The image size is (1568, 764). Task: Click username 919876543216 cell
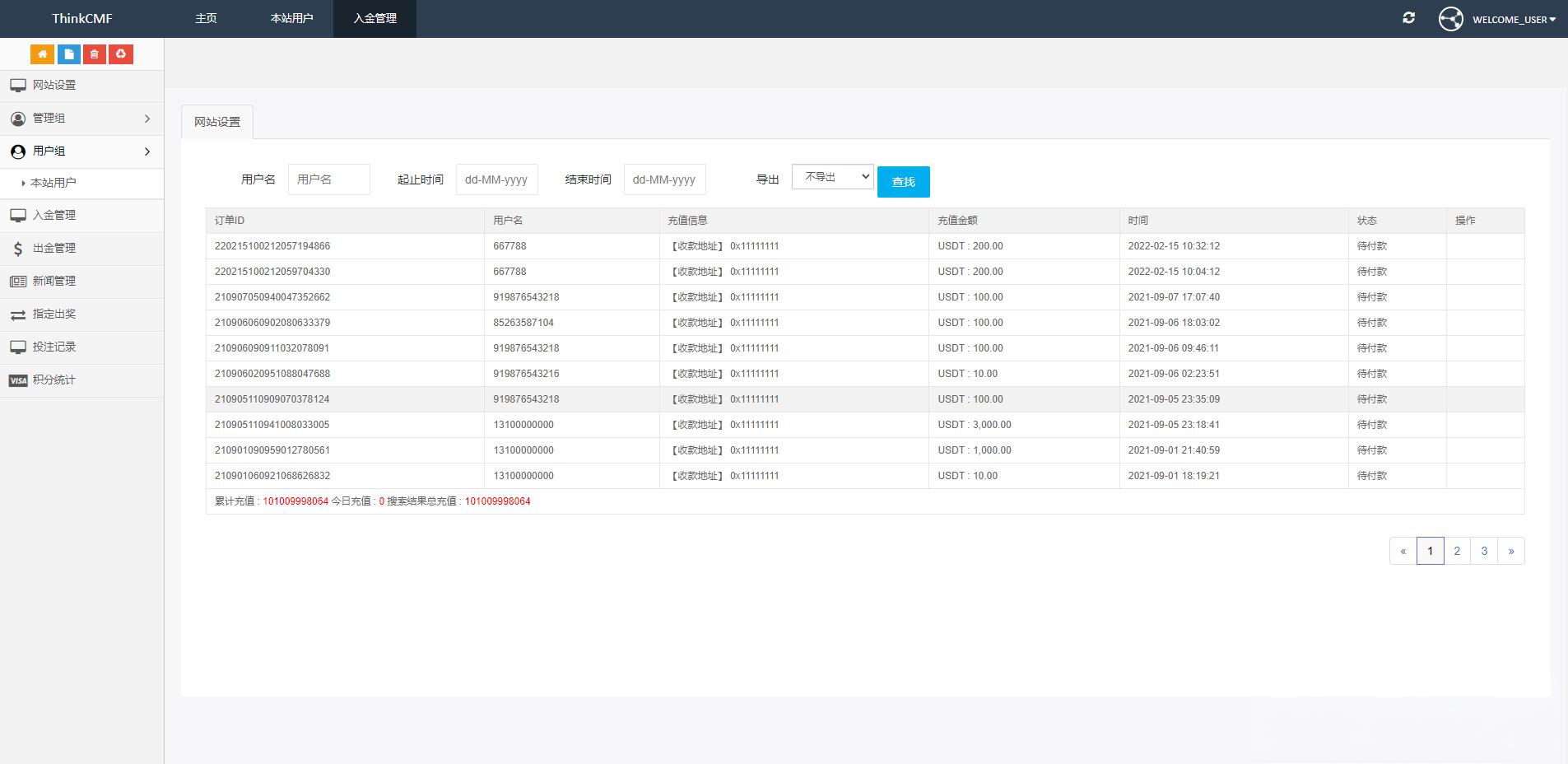tap(526, 374)
